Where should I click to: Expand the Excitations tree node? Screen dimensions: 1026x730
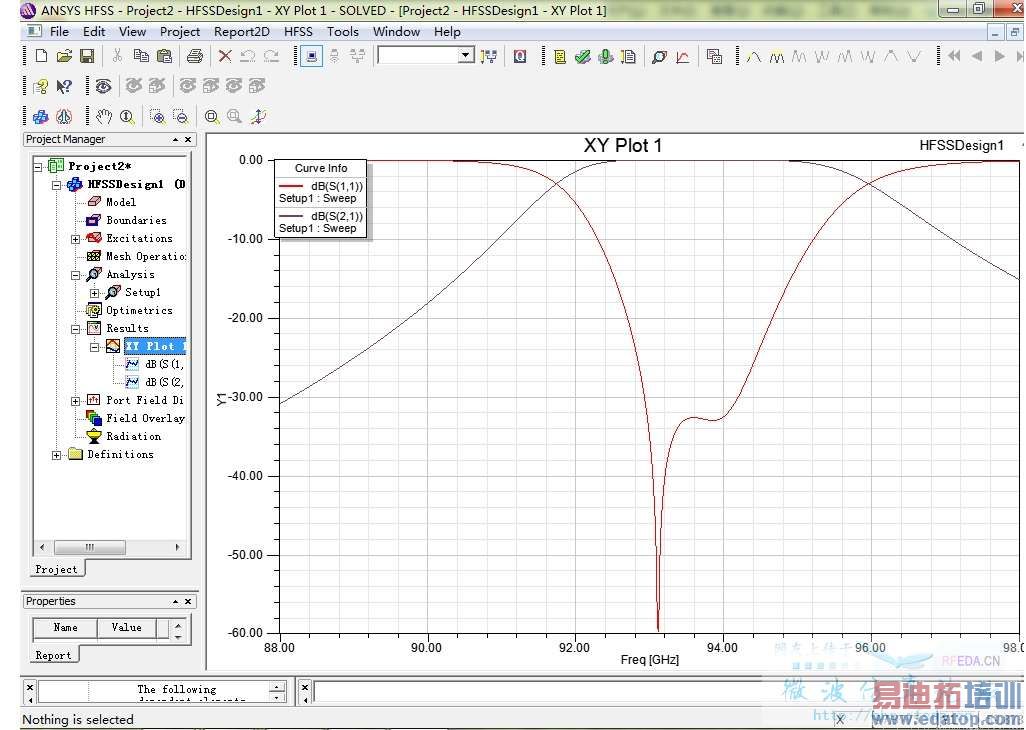point(76,239)
